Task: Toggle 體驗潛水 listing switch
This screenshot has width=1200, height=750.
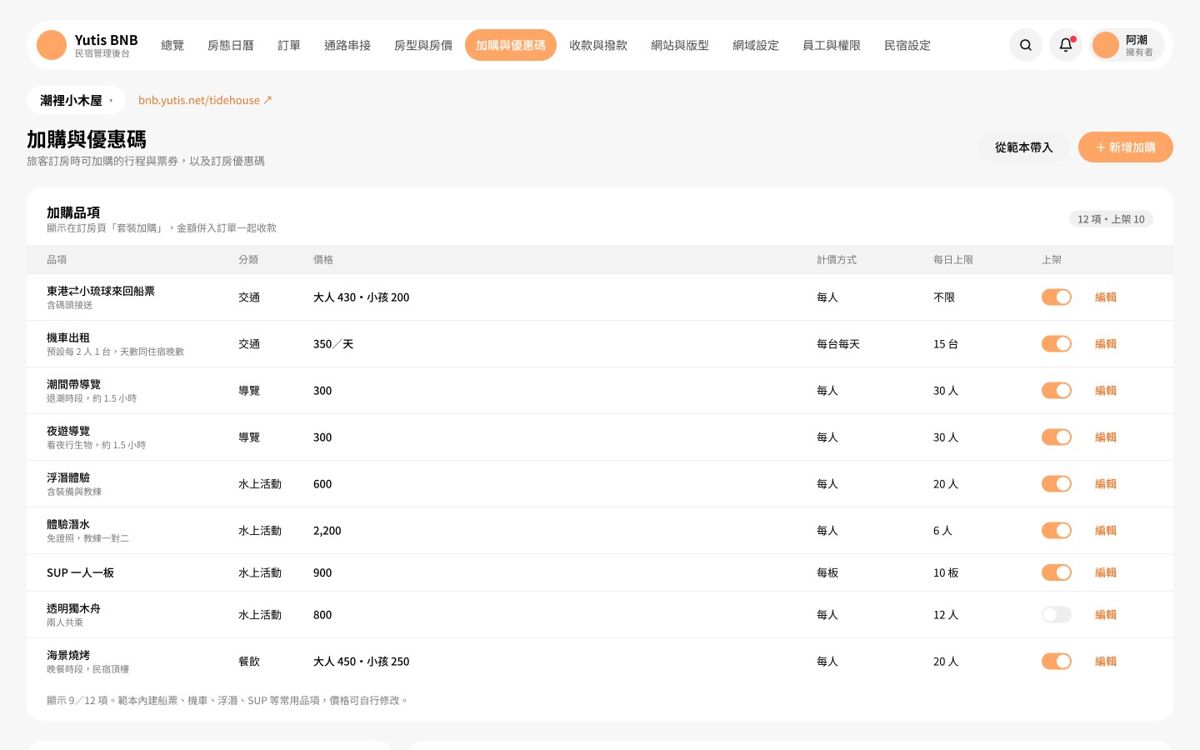Action: click(x=1056, y=530)
